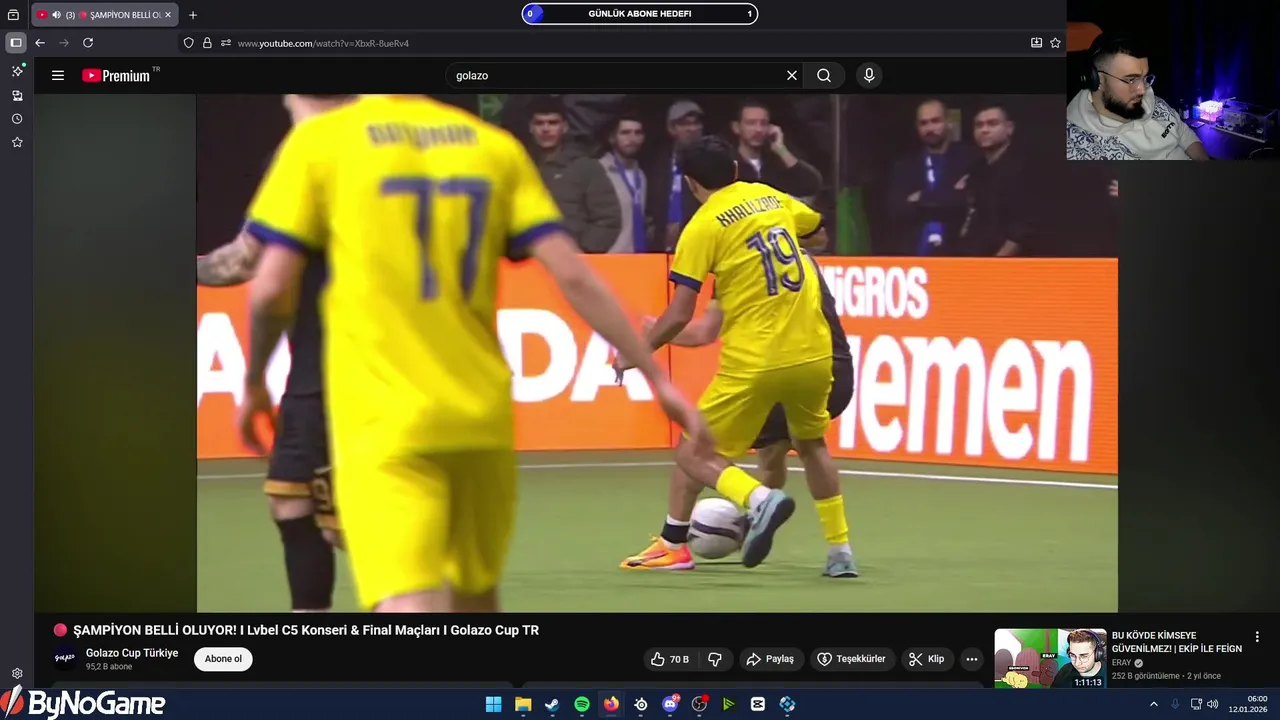The height and width of the screenshot is (720, 1280).
Task: Go forward in browser history
Action: (x=64, y=43)
